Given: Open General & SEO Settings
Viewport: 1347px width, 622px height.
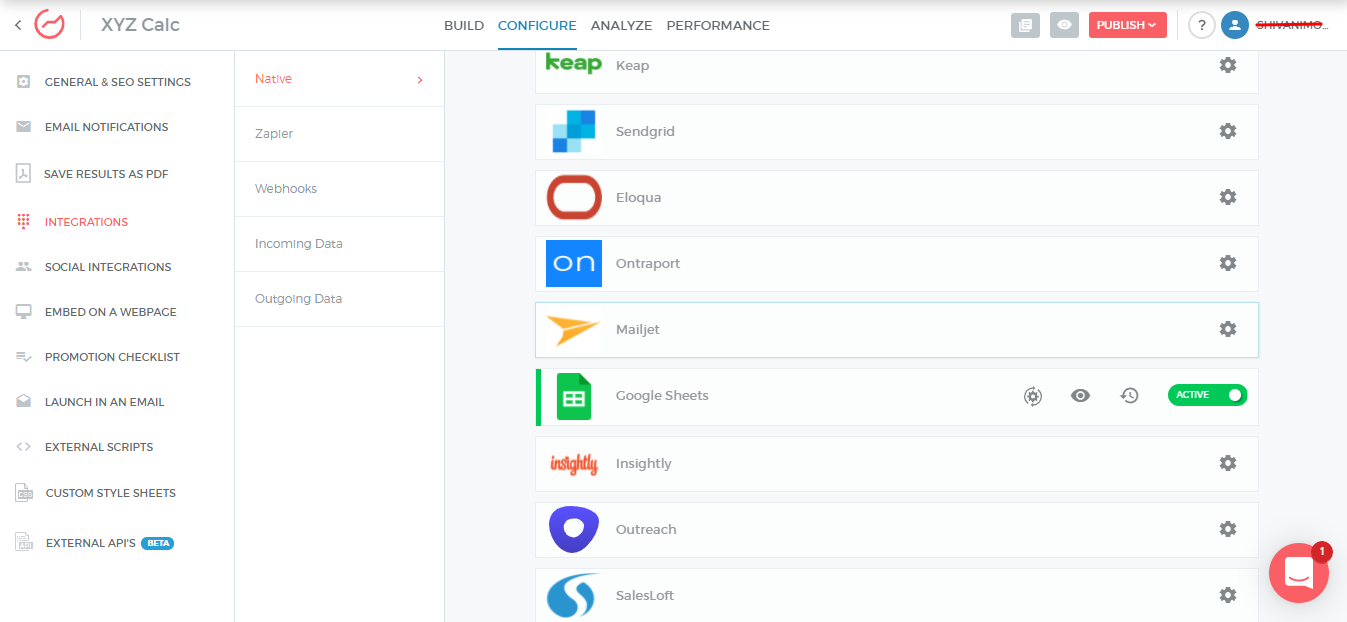Looking at the screenshot, I should click(117, 82).
